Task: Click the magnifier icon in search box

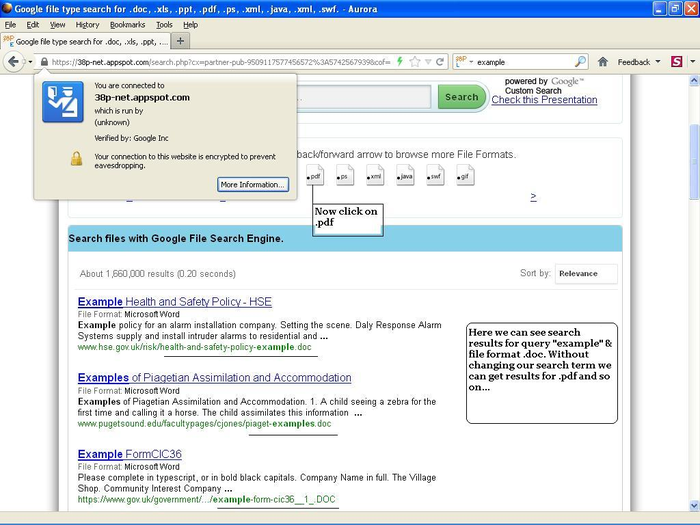Action: (580, 62)
